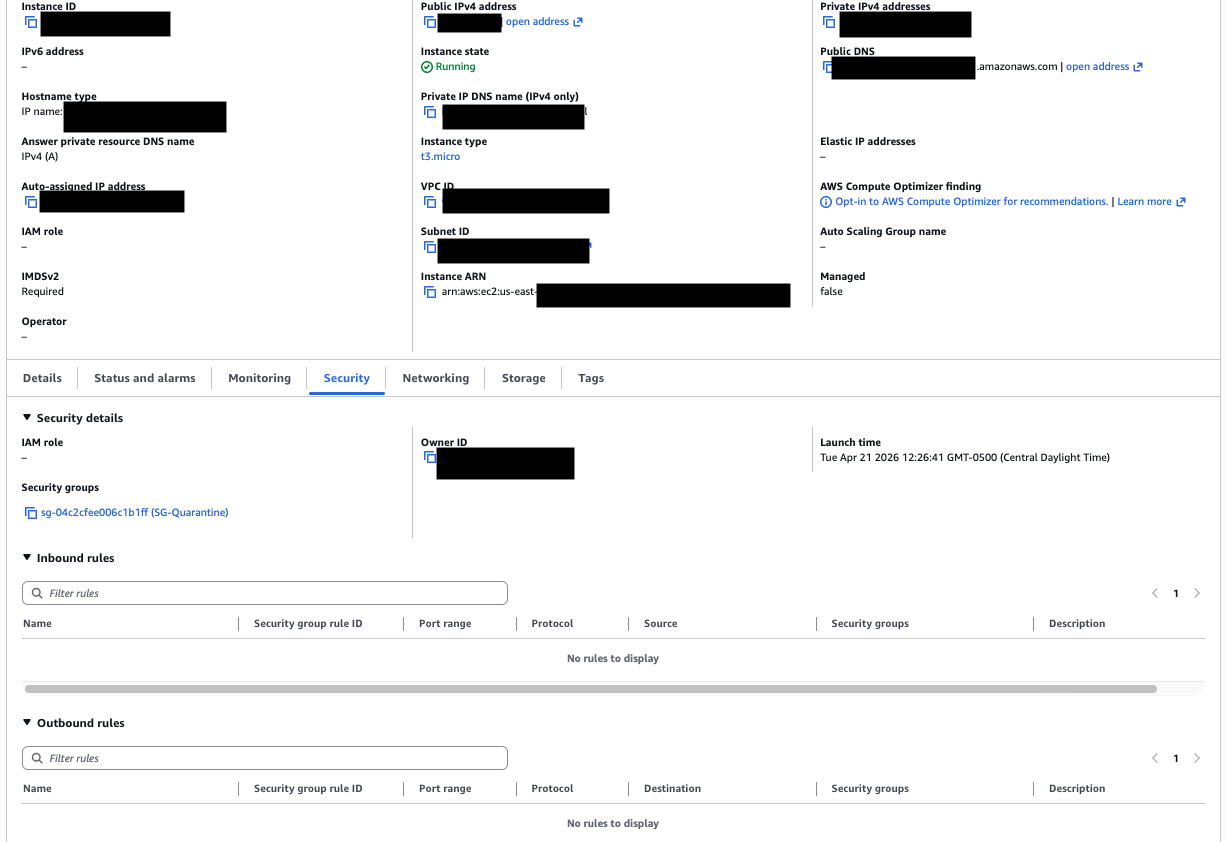Copy the Owner ID
The height and width of the screenshot is (842, 1226).
pos(430,457)
